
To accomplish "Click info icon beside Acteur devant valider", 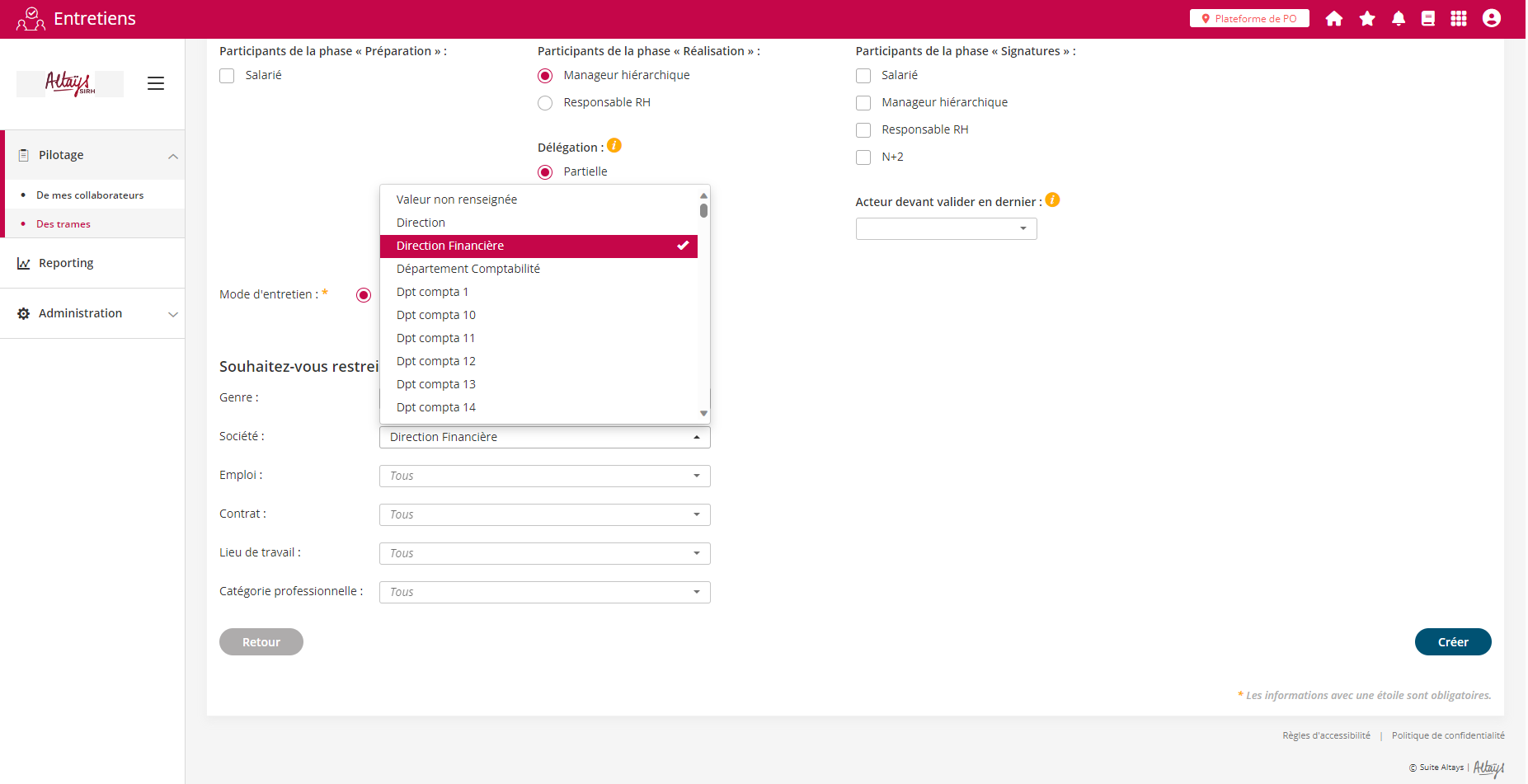I will point(1052,200).
